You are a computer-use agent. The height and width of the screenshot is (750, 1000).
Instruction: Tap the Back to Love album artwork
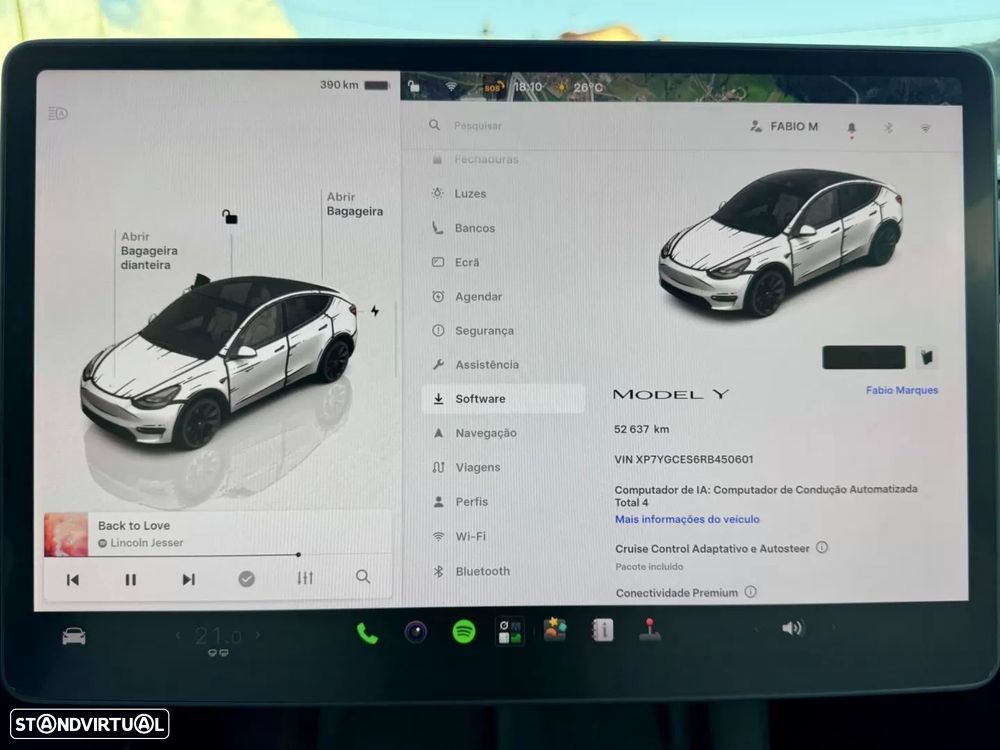[66, 534]
